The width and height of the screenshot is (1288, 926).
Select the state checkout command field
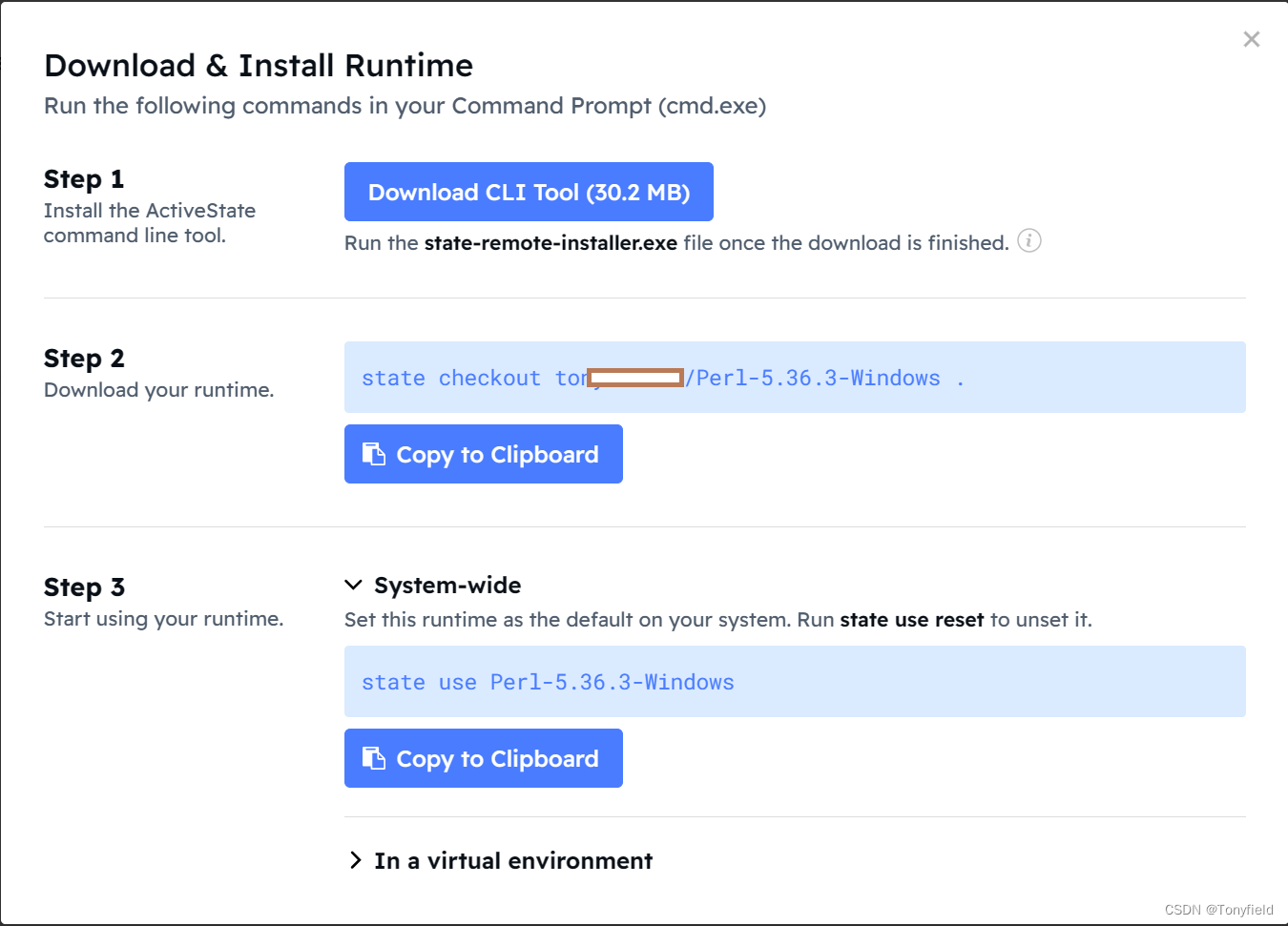click(795, 378)
